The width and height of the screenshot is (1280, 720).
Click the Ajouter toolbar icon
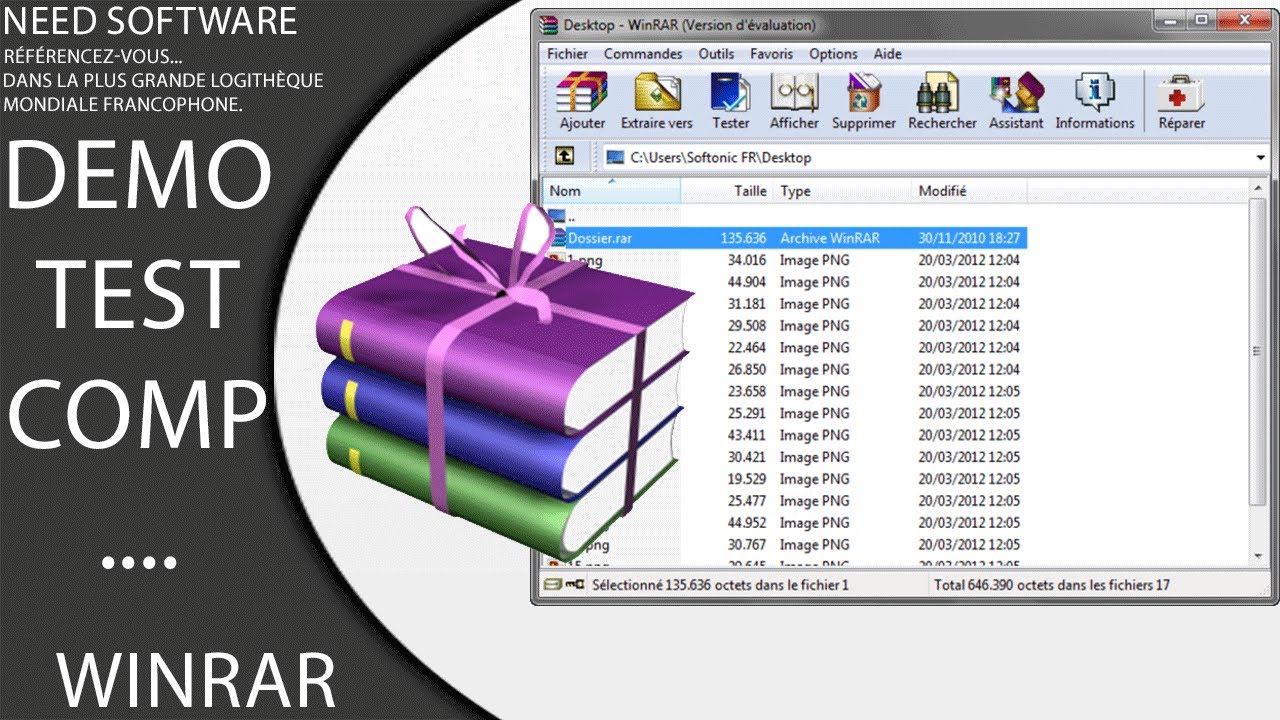pos(582,93)
